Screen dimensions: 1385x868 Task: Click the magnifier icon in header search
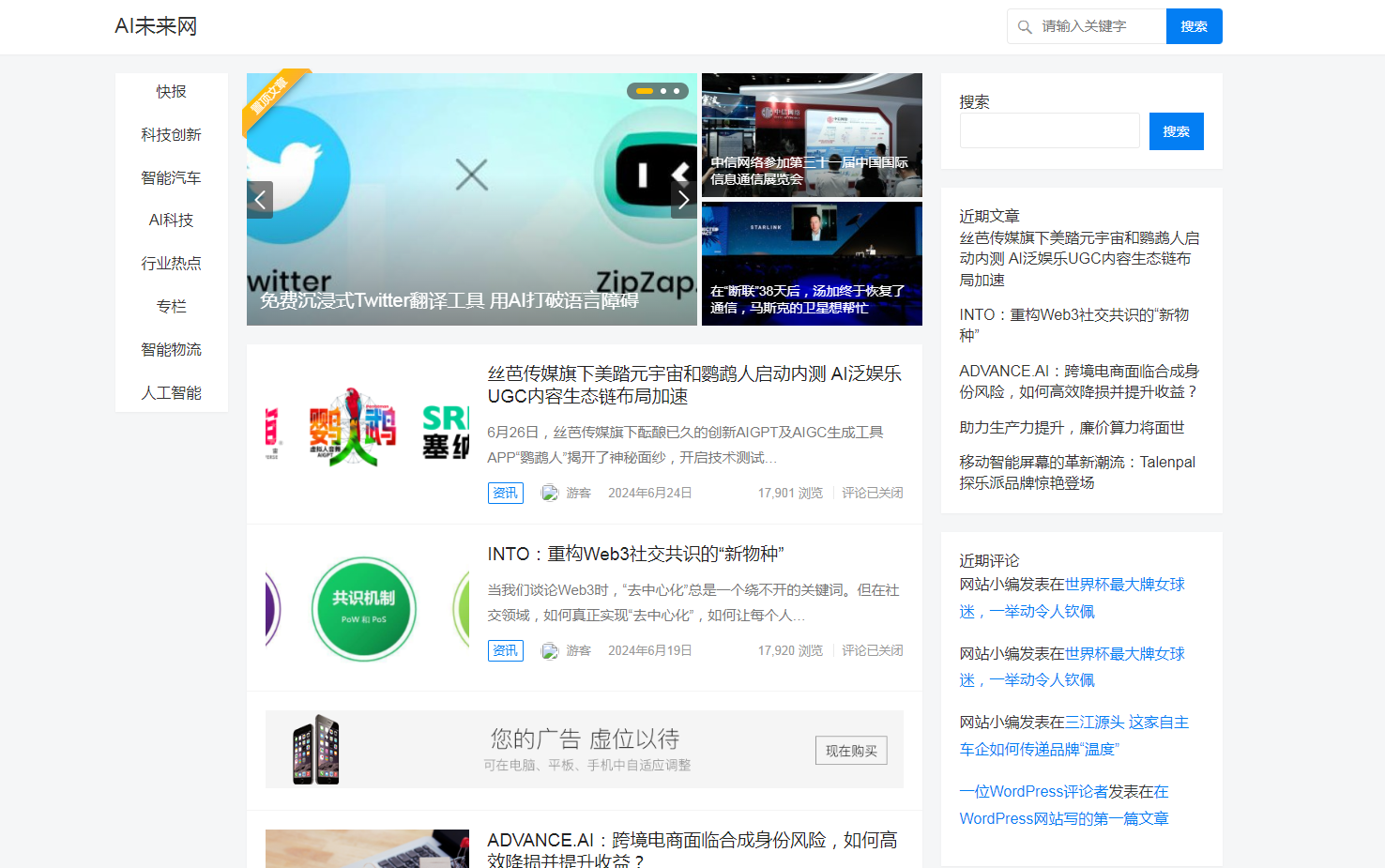1025,27
